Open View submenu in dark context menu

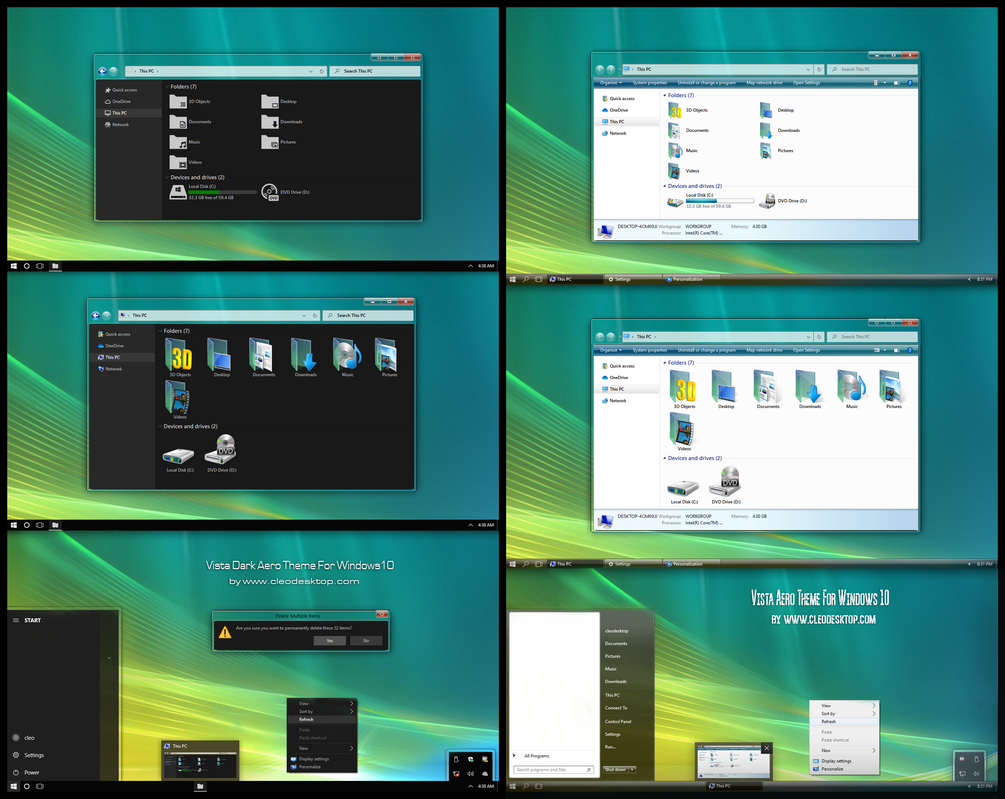point(321,704)
